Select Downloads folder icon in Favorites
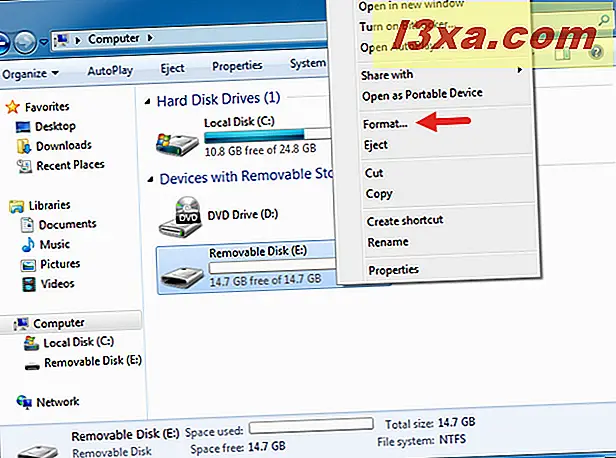616x458 pixels. [24, 146]
